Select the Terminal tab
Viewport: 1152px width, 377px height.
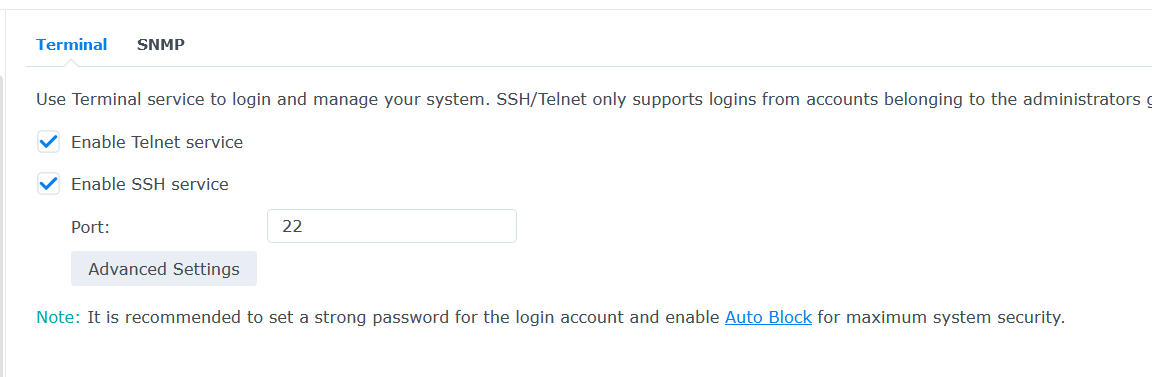tap(71, 45)
